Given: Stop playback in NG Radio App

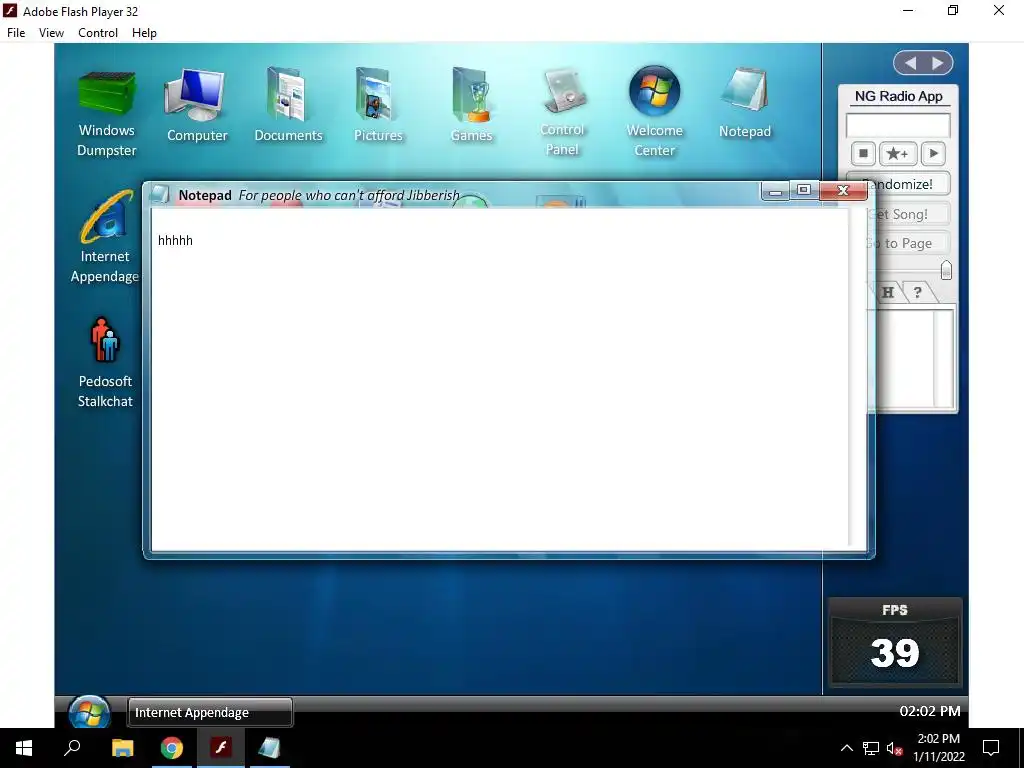Looking at the screenshot, I should point(863,153).
